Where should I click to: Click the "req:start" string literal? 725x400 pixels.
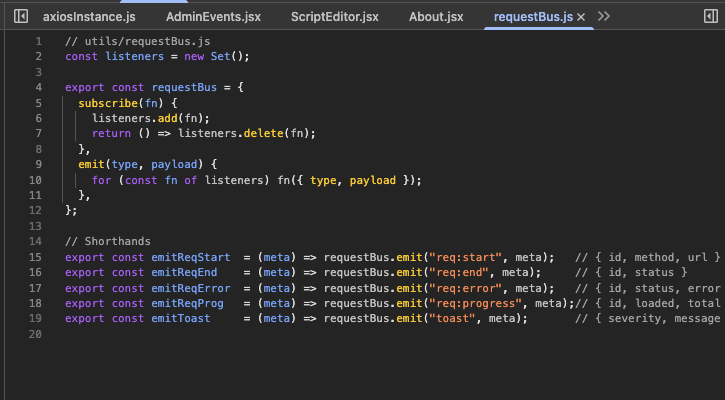(466, 257)
